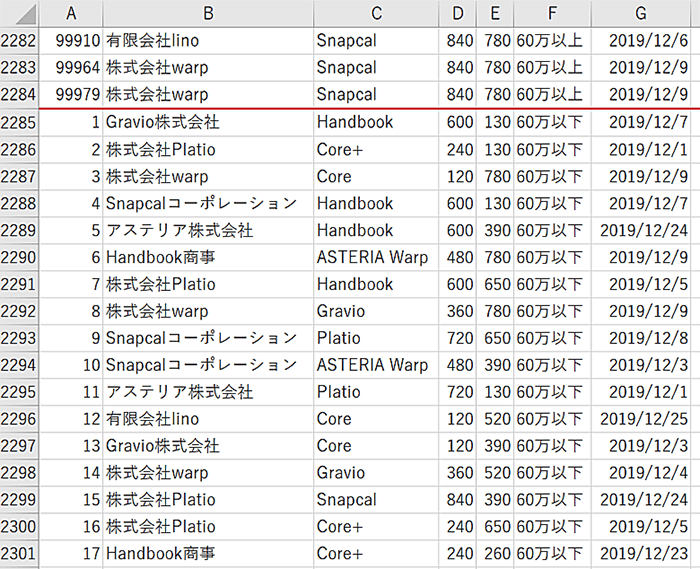Click value 360 in row 2298
The width and height of the screenshot is (700, 569).
[458, 473]
